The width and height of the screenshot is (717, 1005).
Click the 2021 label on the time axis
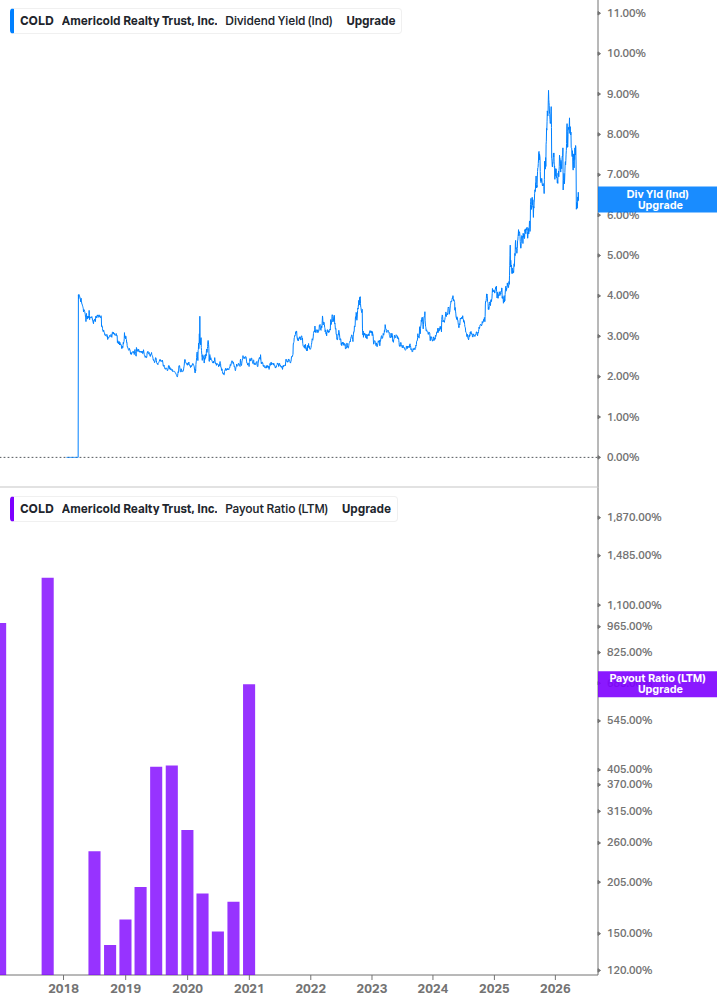click(249, 988)
